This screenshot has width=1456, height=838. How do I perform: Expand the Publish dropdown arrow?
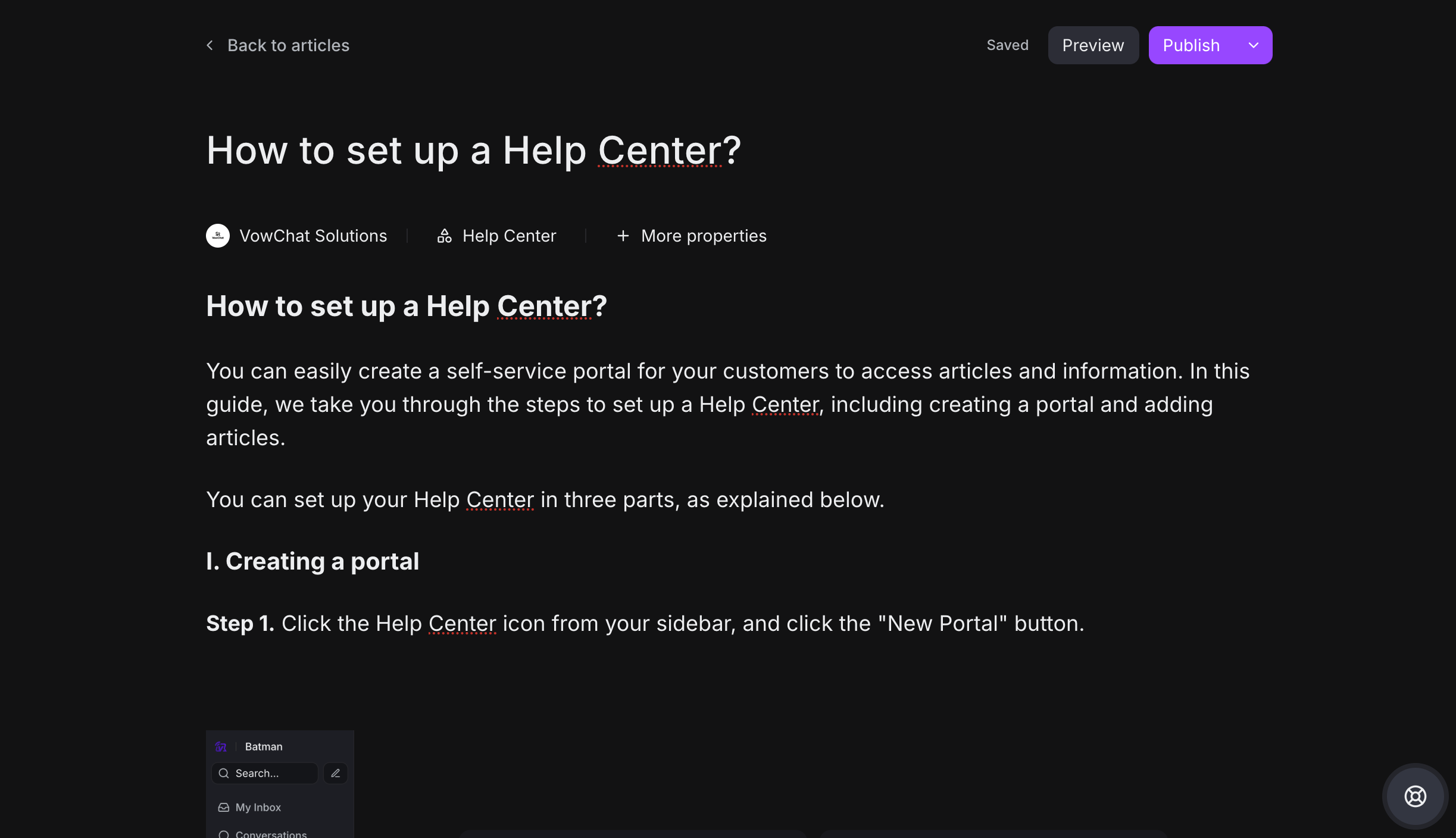(1254, 45)
